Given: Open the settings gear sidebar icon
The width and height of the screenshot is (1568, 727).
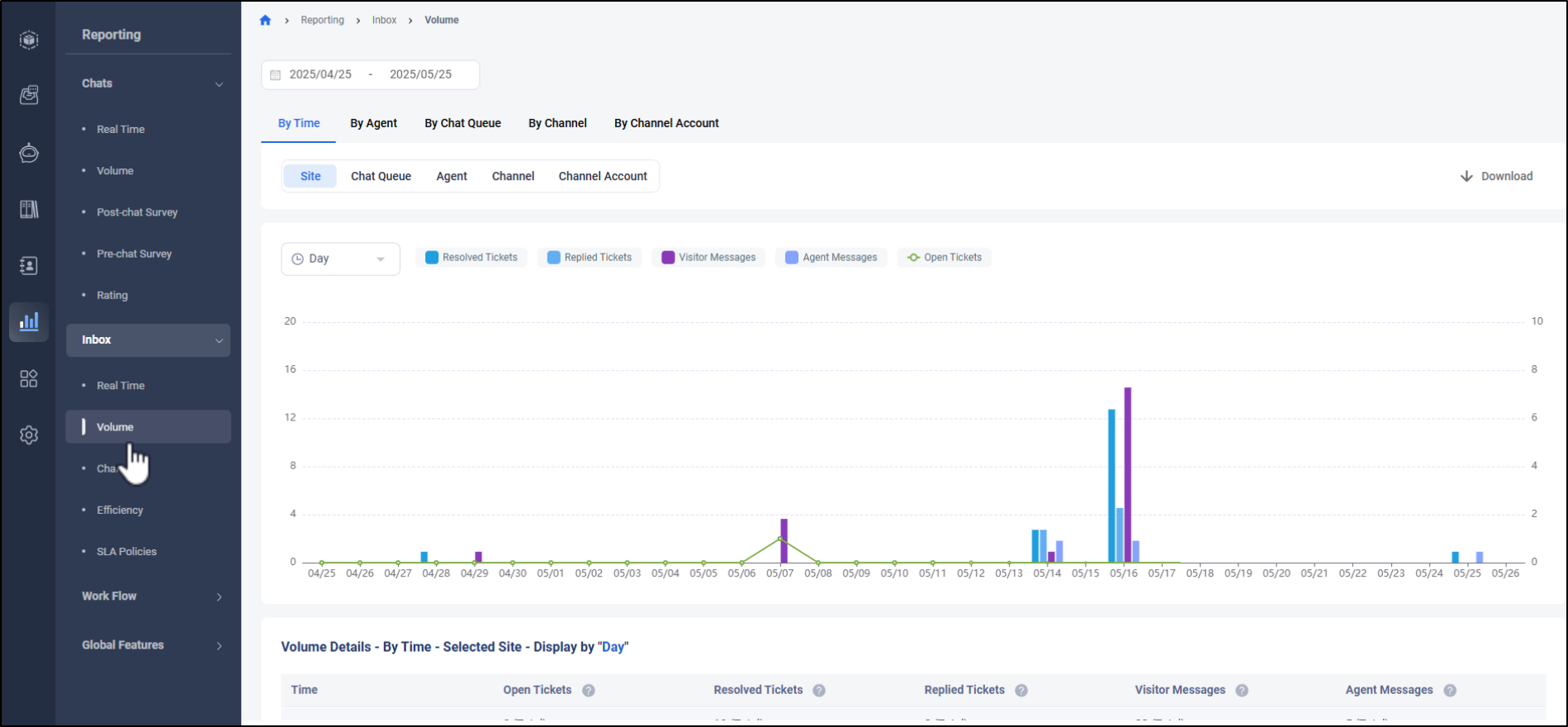Looking at the screenshot, I should click(x=29, y=435).
